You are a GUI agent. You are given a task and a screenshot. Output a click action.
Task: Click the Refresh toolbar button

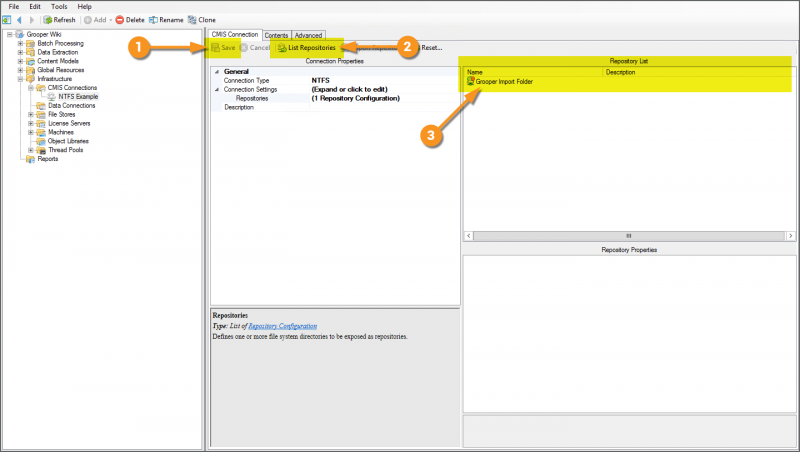tap(60, 20)
